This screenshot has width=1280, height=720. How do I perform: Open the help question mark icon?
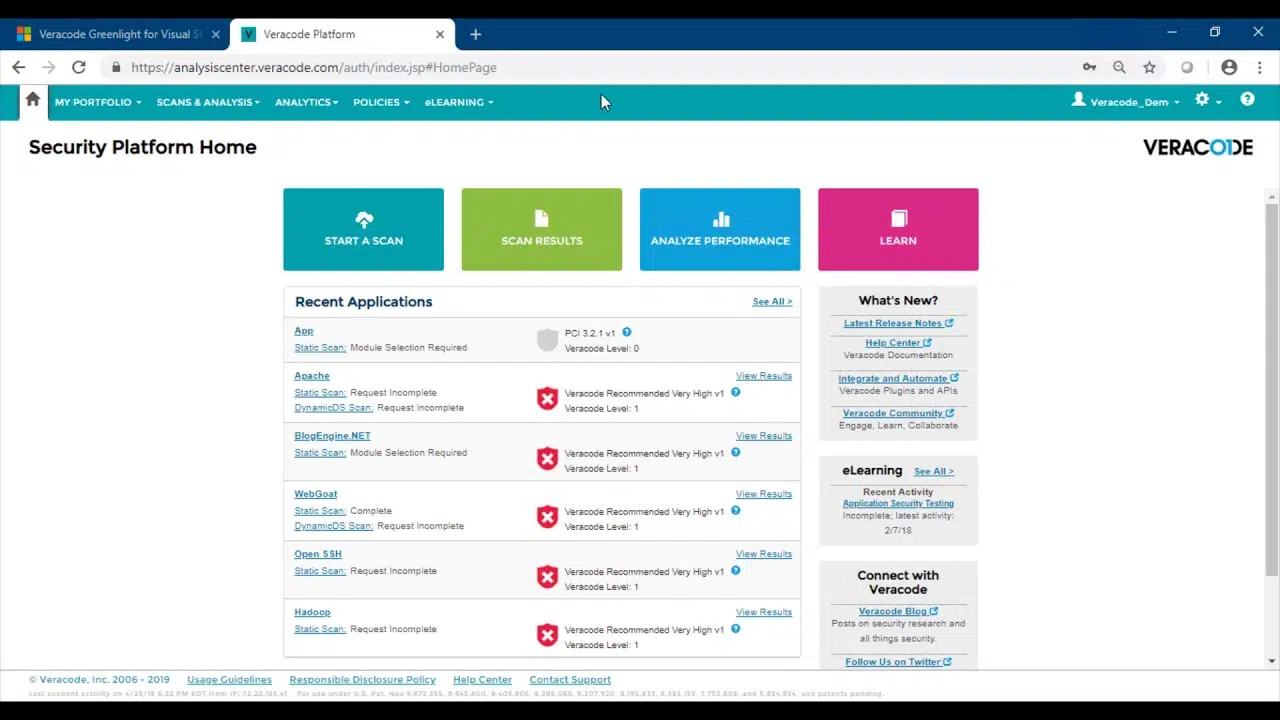1247,100
